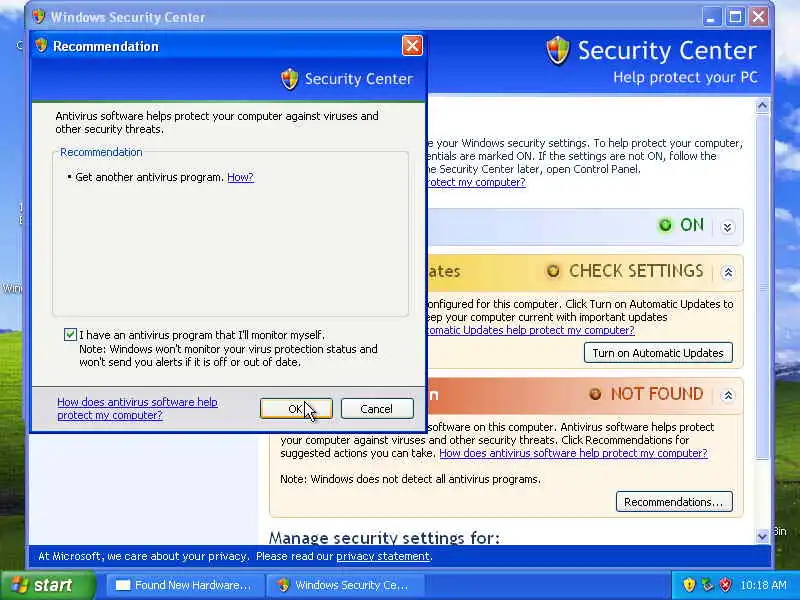Image resolution: width=800 pixels, height=600 pixels.
Task: Click the Security Center shield in dialog banner
Action: point(290,79)
